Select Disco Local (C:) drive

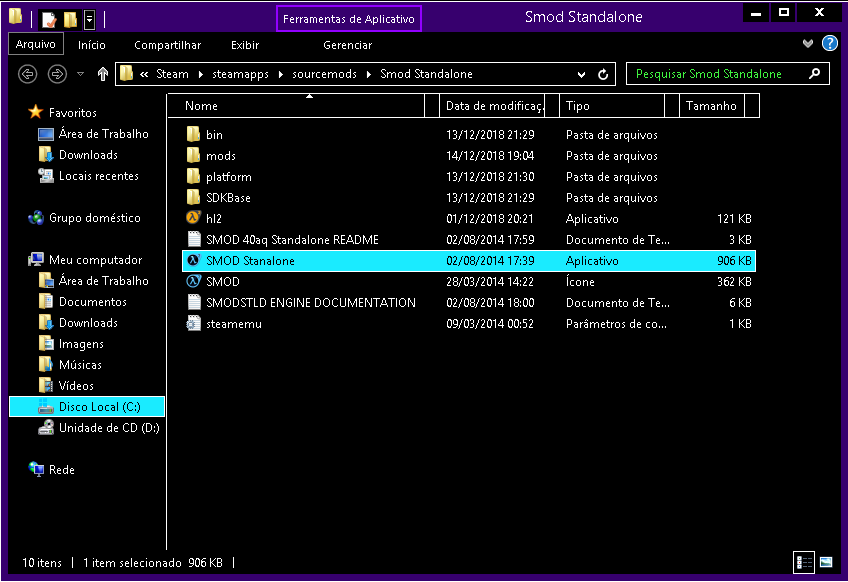[87, 407]
